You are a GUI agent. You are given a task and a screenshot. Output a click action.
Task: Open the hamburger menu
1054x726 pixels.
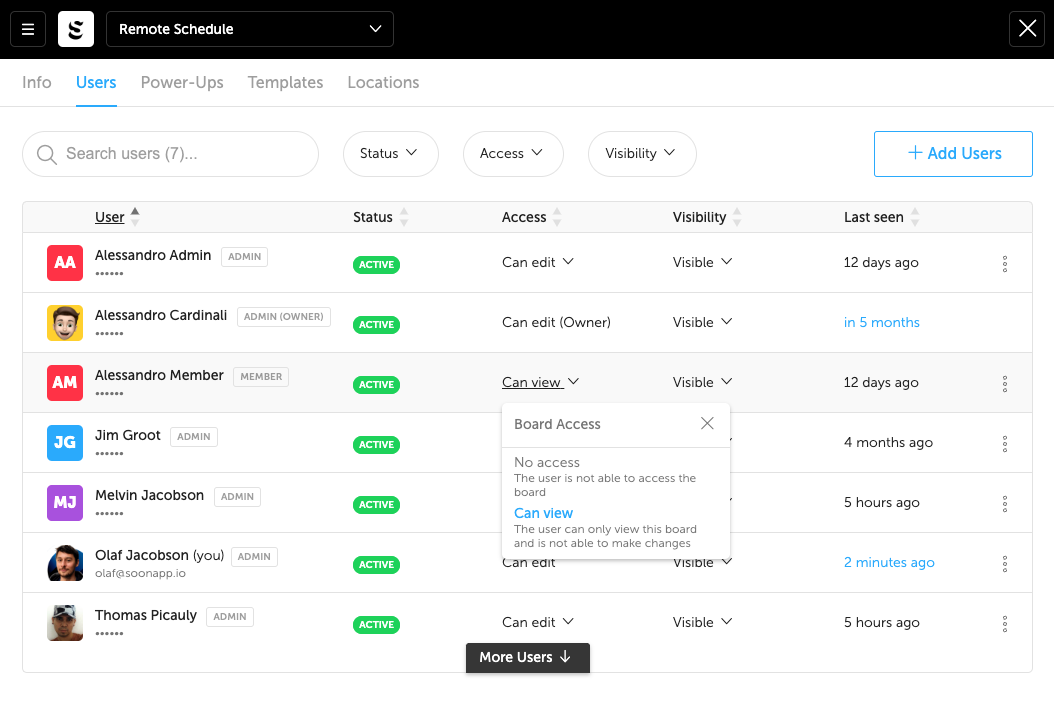pos(28,29)
